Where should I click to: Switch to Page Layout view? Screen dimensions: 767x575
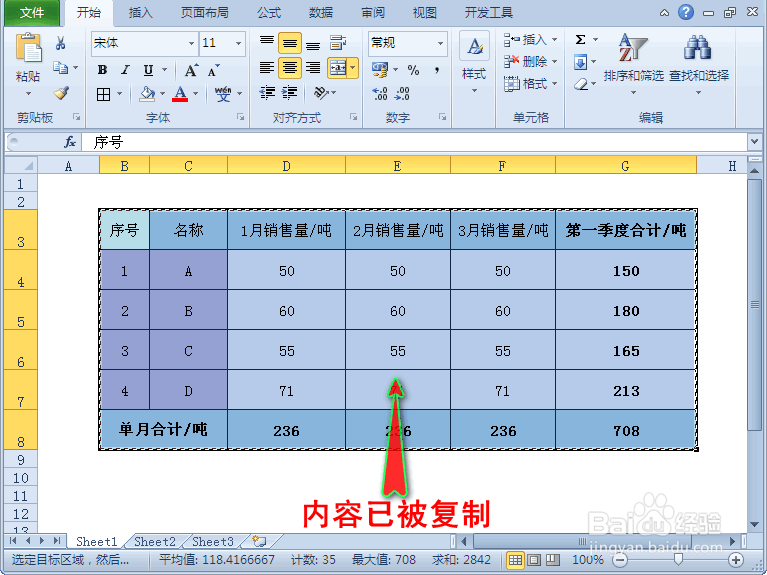tap(534, 560)
